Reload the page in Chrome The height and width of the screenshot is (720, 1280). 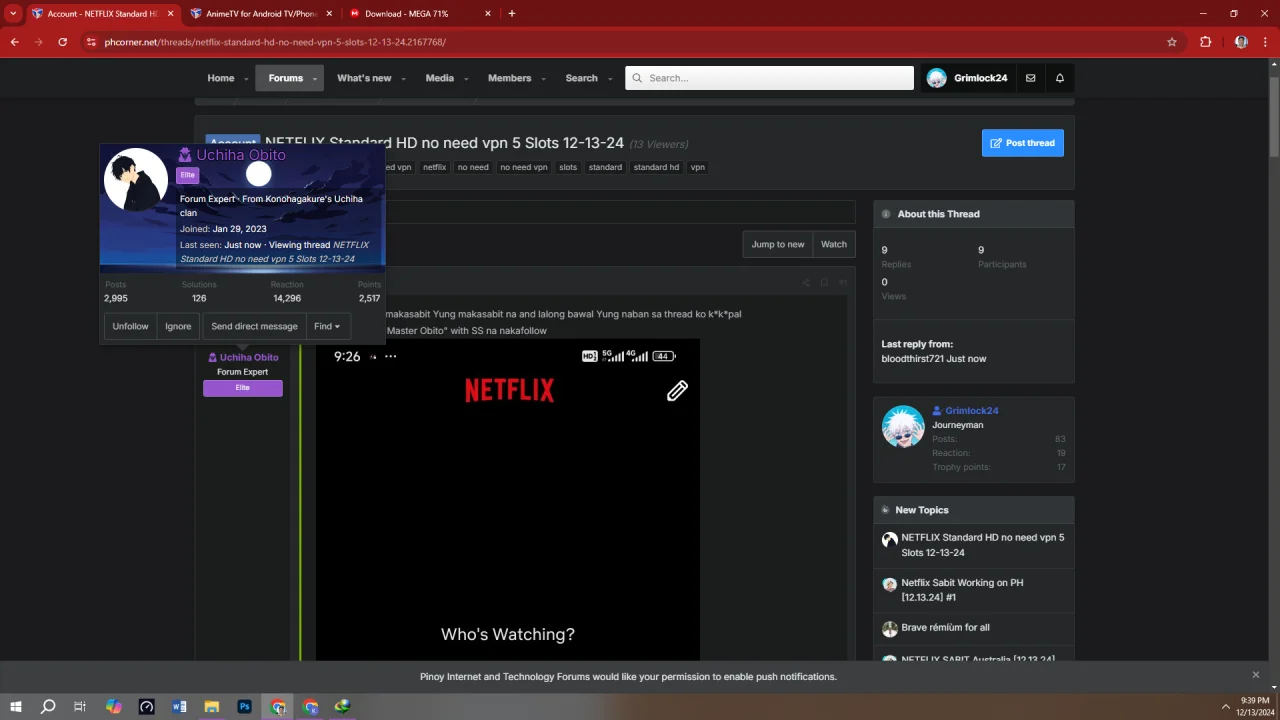62,42
